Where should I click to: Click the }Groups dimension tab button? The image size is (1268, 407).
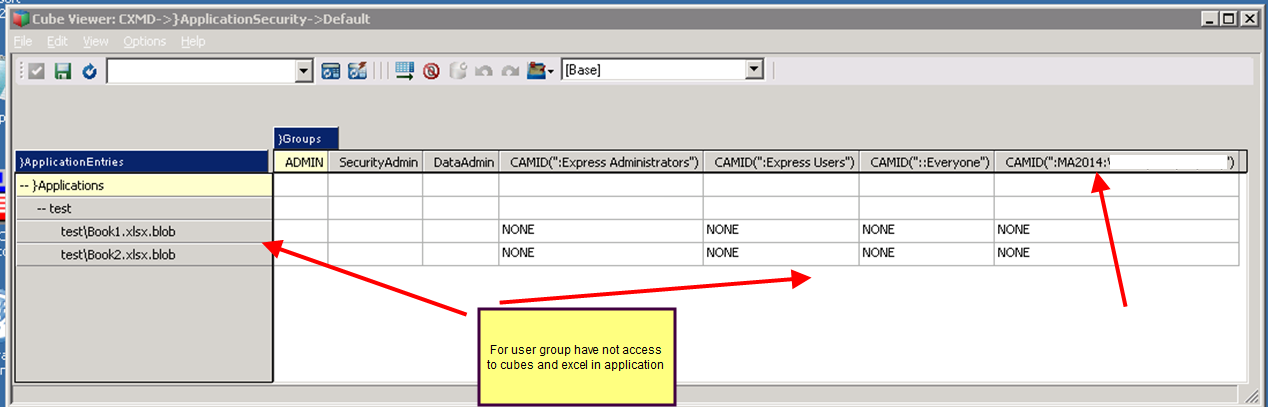[306, 139]
